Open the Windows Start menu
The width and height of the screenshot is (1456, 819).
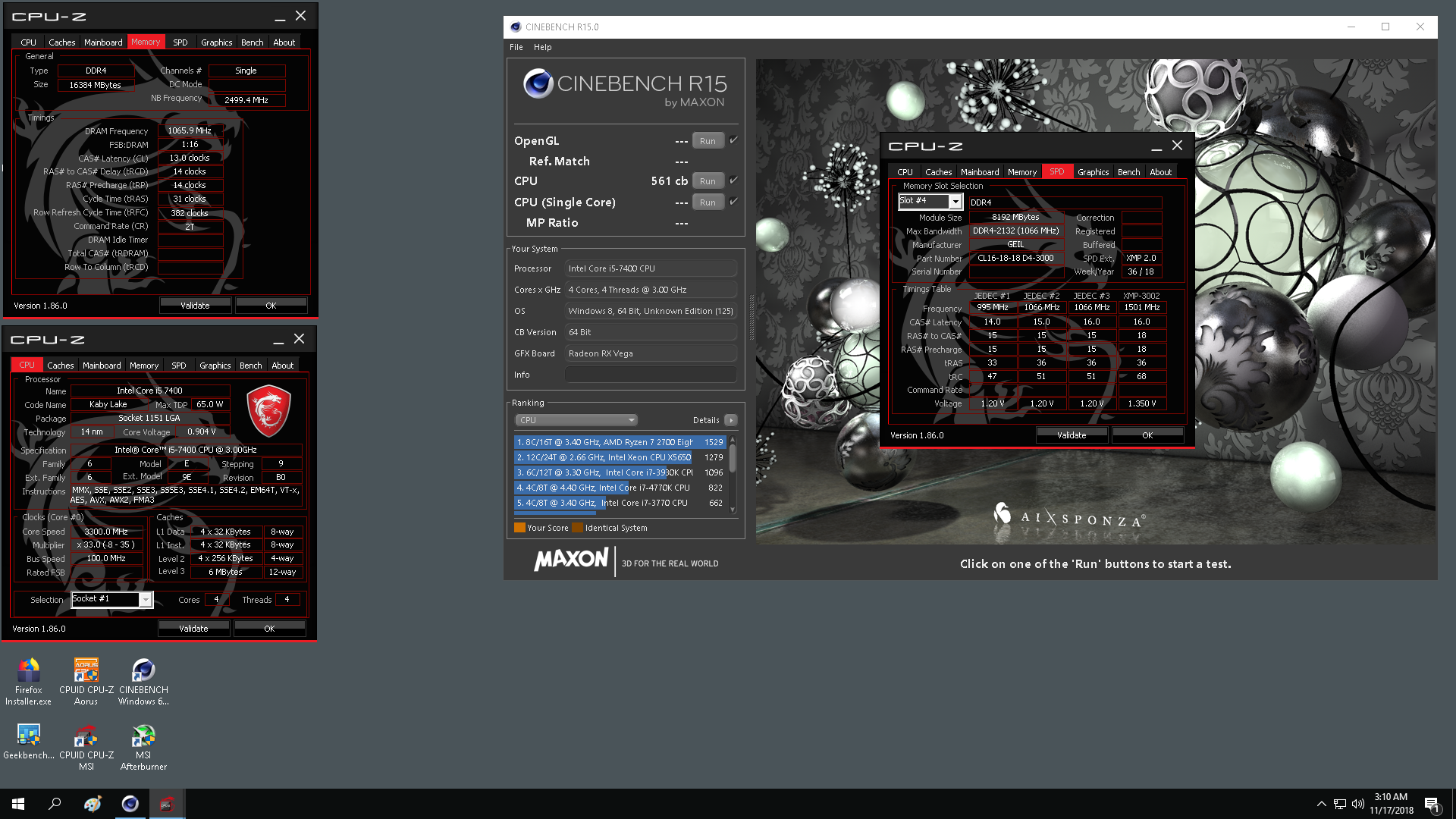(18, 804)
